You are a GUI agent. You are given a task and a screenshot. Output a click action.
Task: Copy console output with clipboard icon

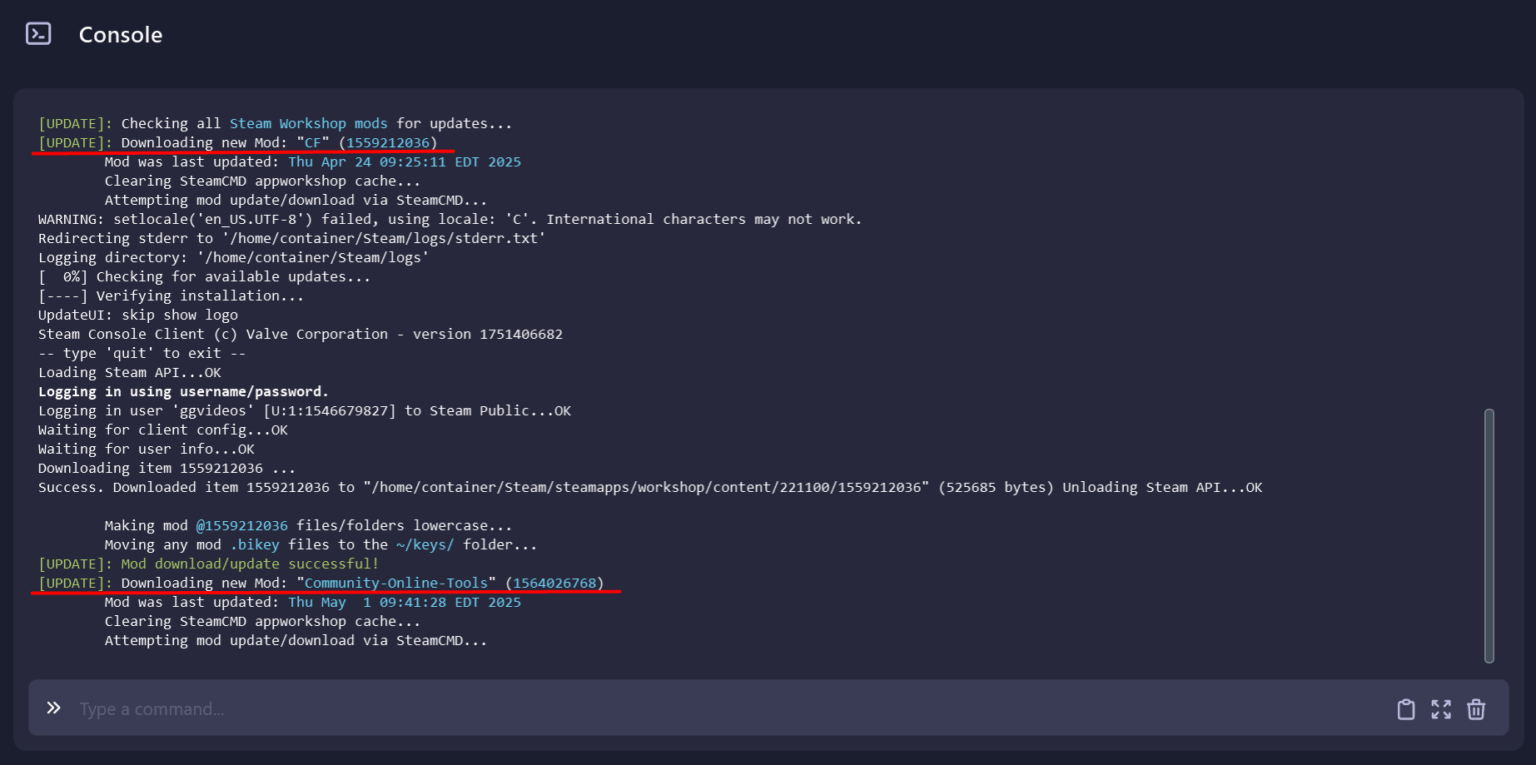point(1406,708)
